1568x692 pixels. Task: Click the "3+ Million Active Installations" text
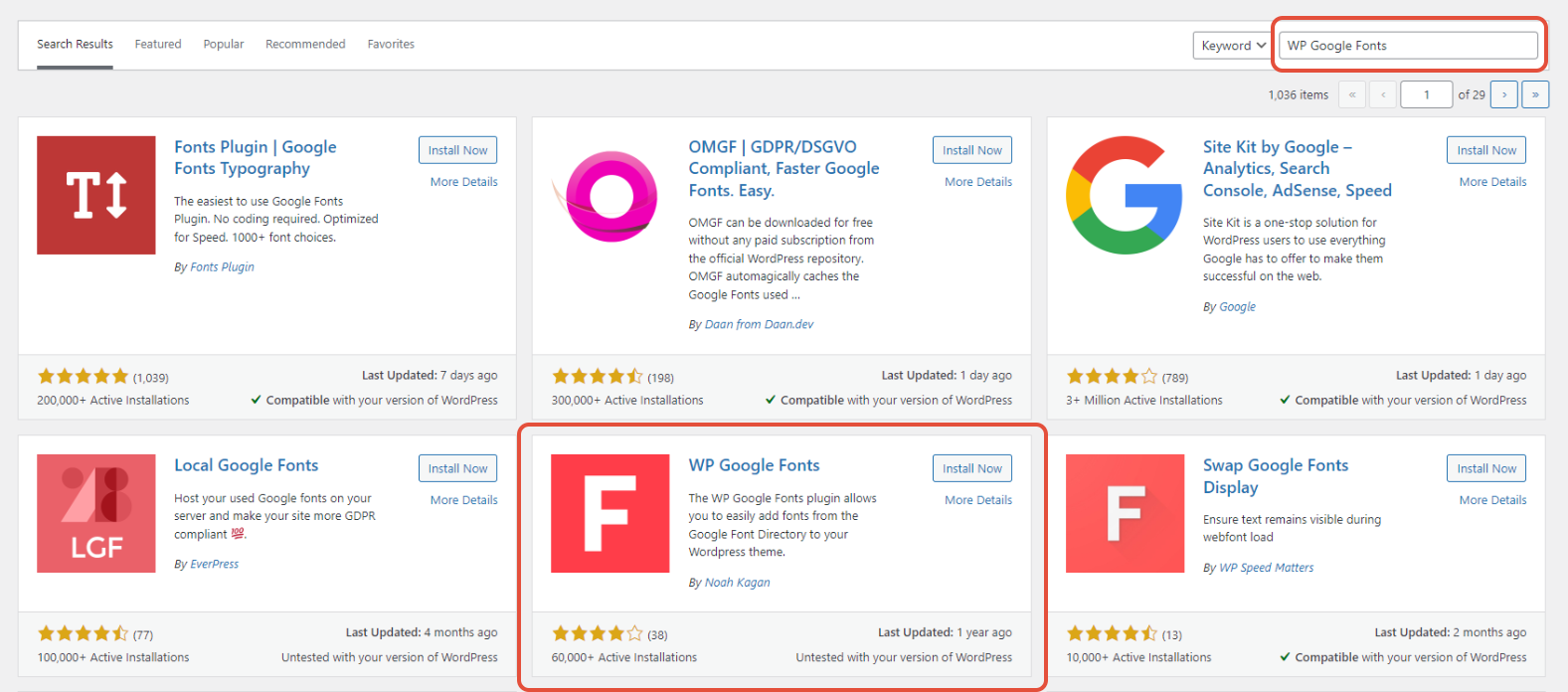pyautogui.click(x=1144, y=400)
